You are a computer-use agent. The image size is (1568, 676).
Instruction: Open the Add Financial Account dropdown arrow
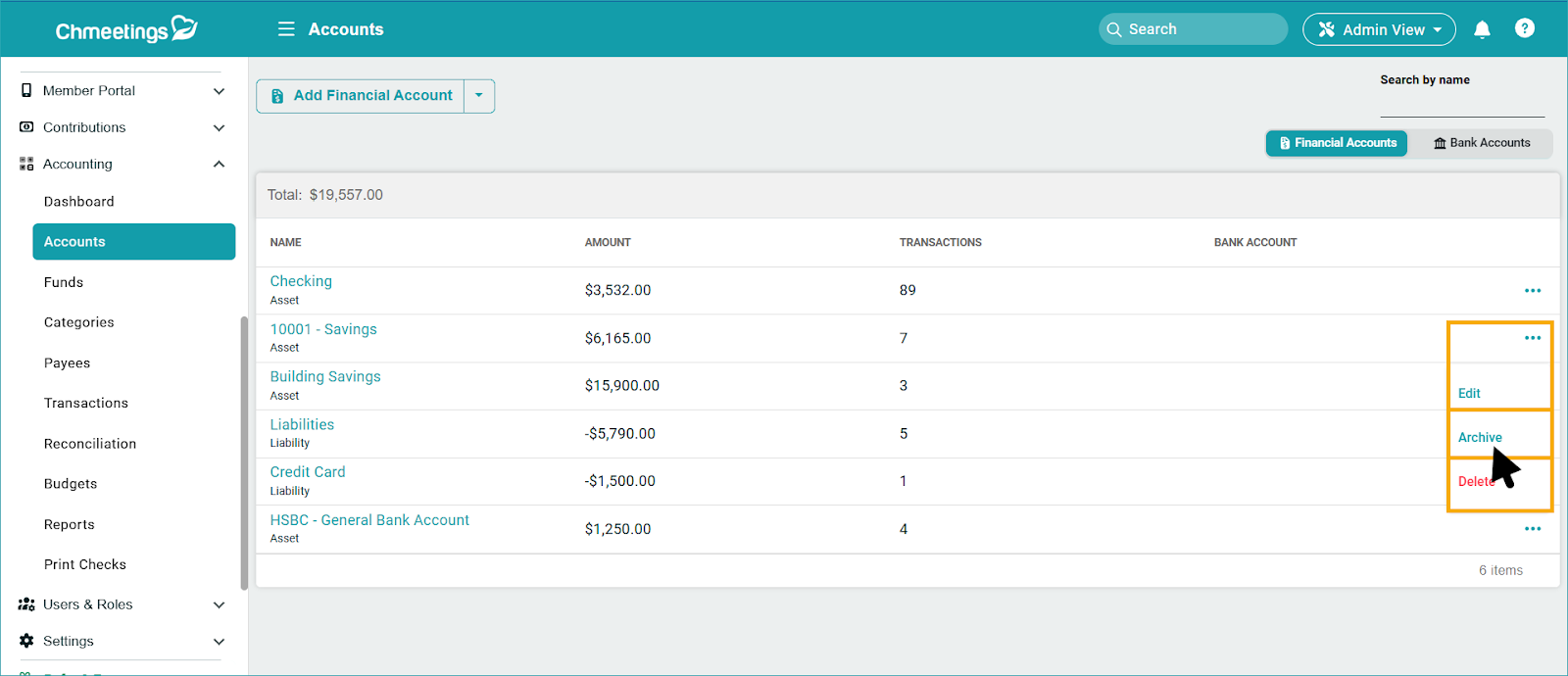pos(479,96)
